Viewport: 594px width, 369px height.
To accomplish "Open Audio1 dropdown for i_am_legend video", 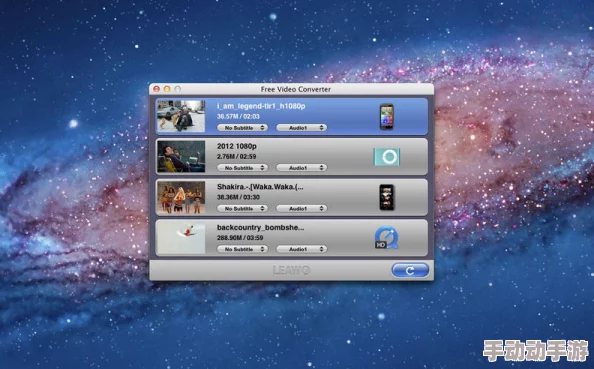I will [x=301, y=128].
